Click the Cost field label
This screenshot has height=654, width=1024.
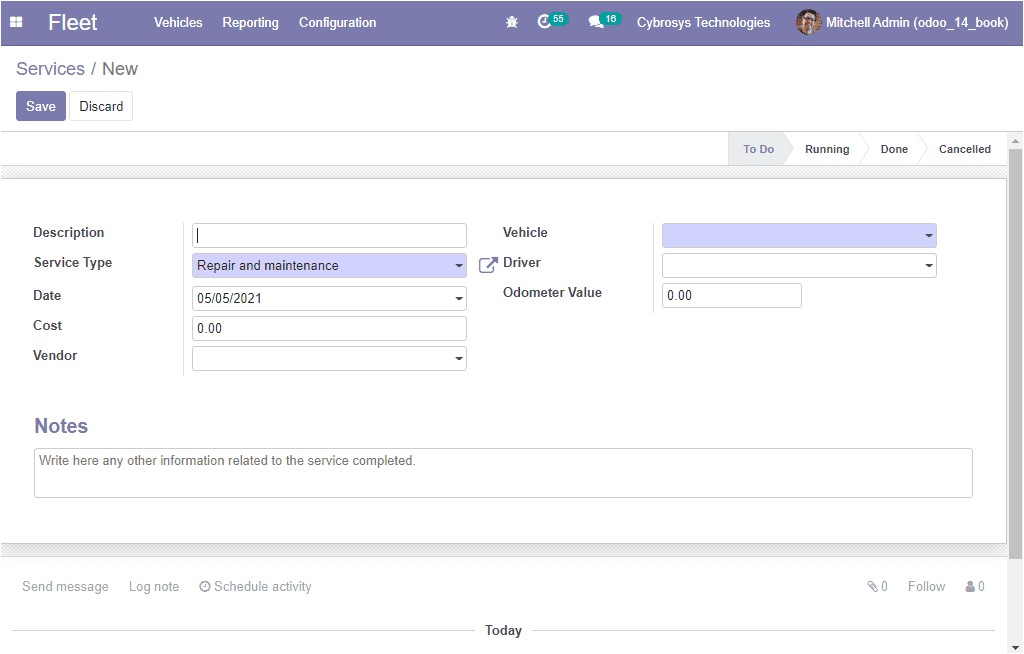coord(48,325)
